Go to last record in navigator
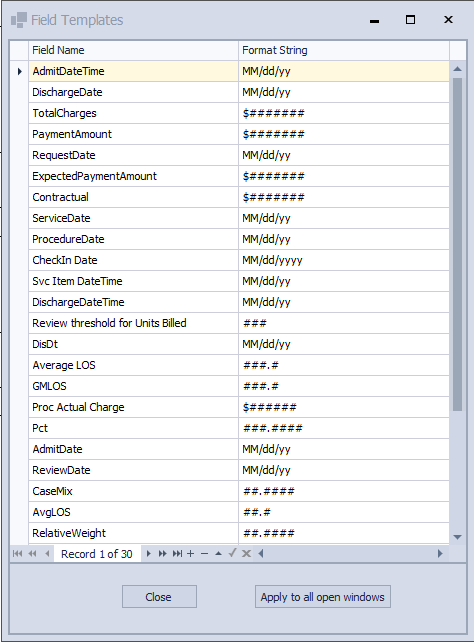This screenshot has width=474, height=642. [x=177, y=554]
